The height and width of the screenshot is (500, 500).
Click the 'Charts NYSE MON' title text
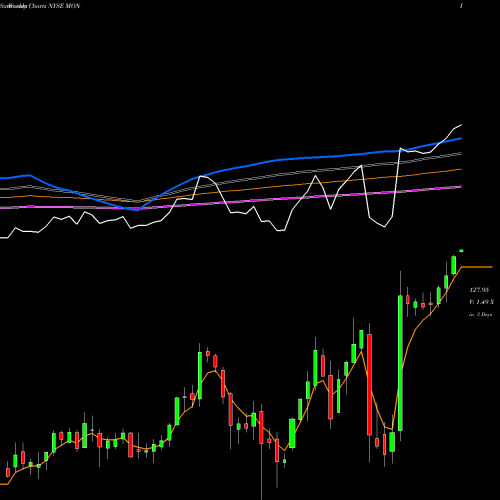54,6
